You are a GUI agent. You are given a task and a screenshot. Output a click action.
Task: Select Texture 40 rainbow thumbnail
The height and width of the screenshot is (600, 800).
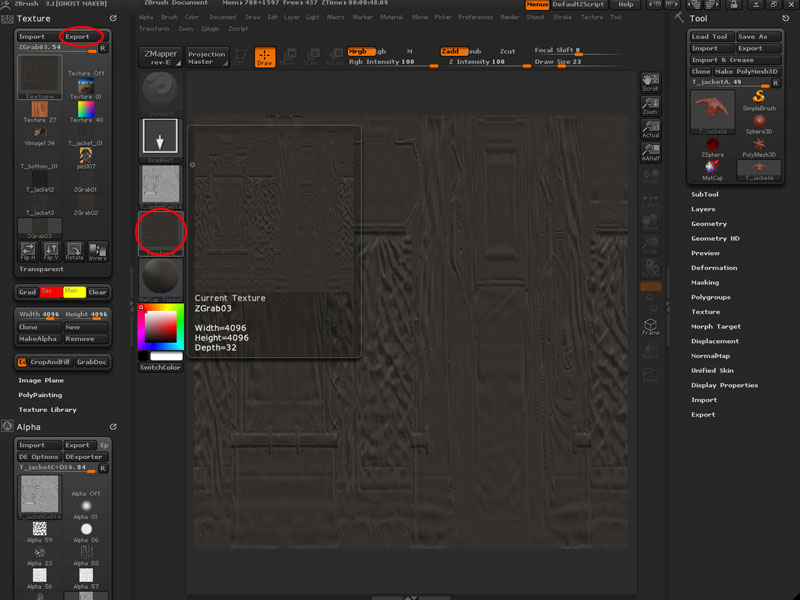click(86, 112)
